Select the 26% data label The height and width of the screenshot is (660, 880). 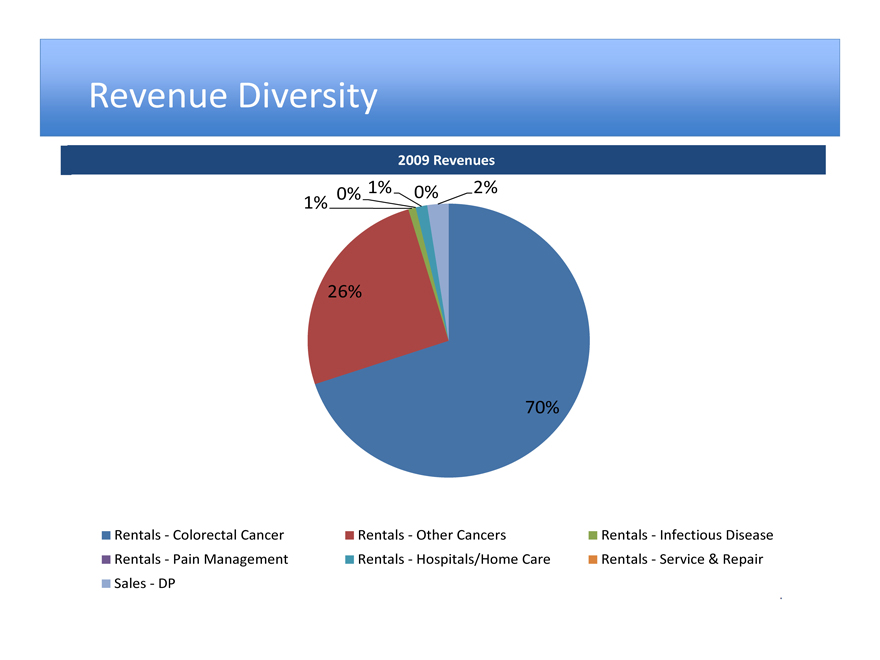pyautogui.click(x=345, y=292)
